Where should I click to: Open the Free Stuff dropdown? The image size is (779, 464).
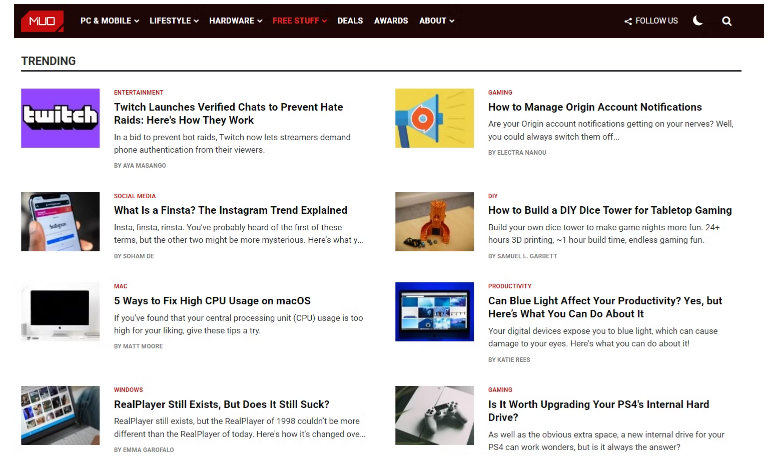pos(300,21)
